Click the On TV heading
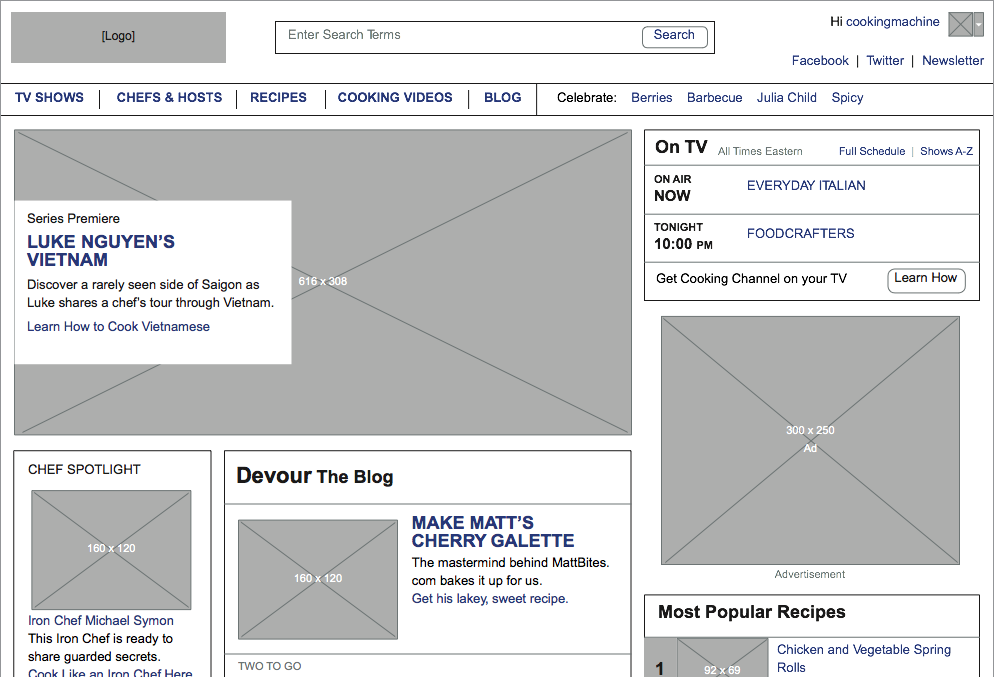This screenshot has width=995, height=677. [681, 147]
